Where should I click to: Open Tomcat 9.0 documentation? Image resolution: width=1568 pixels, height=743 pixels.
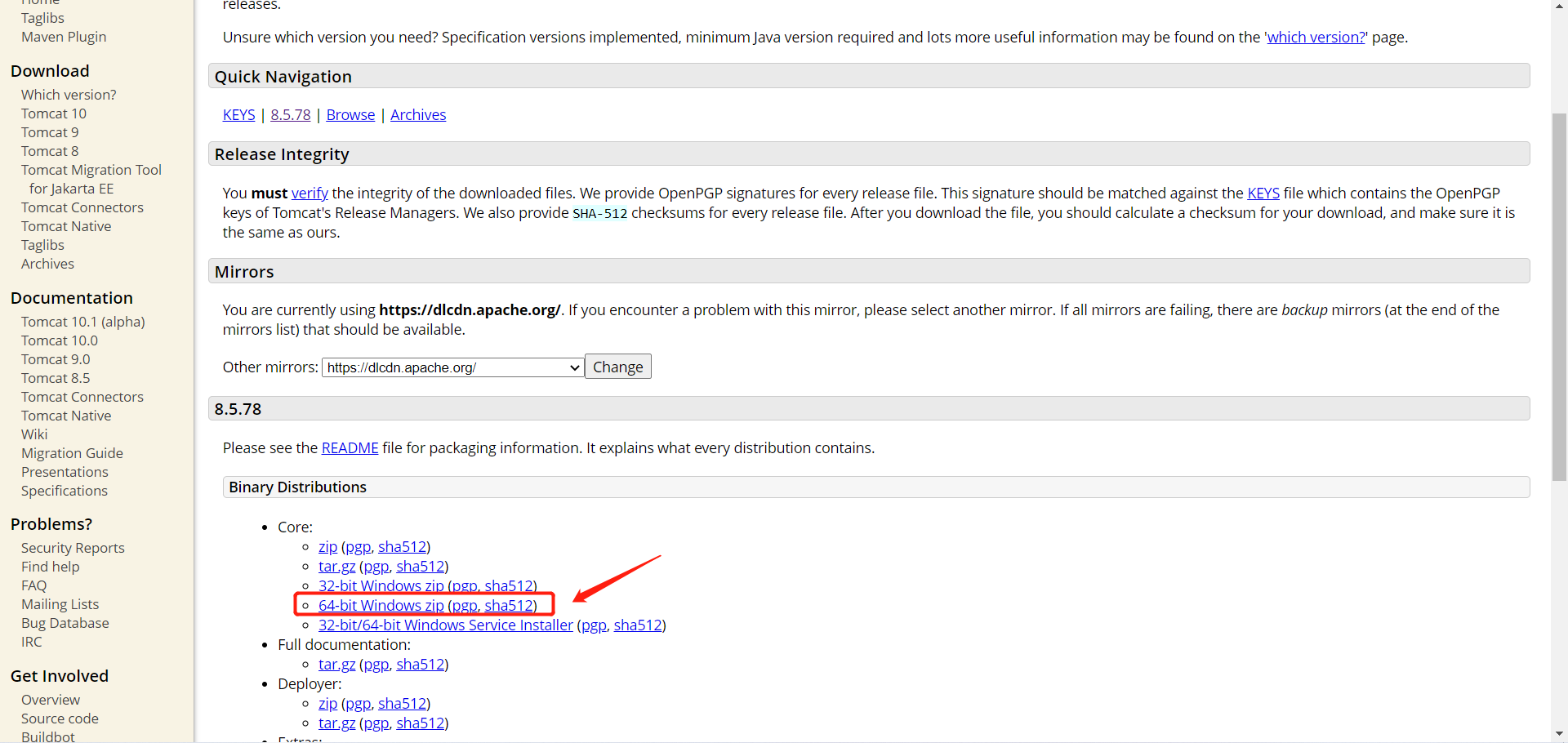click(x=56, y=359)
